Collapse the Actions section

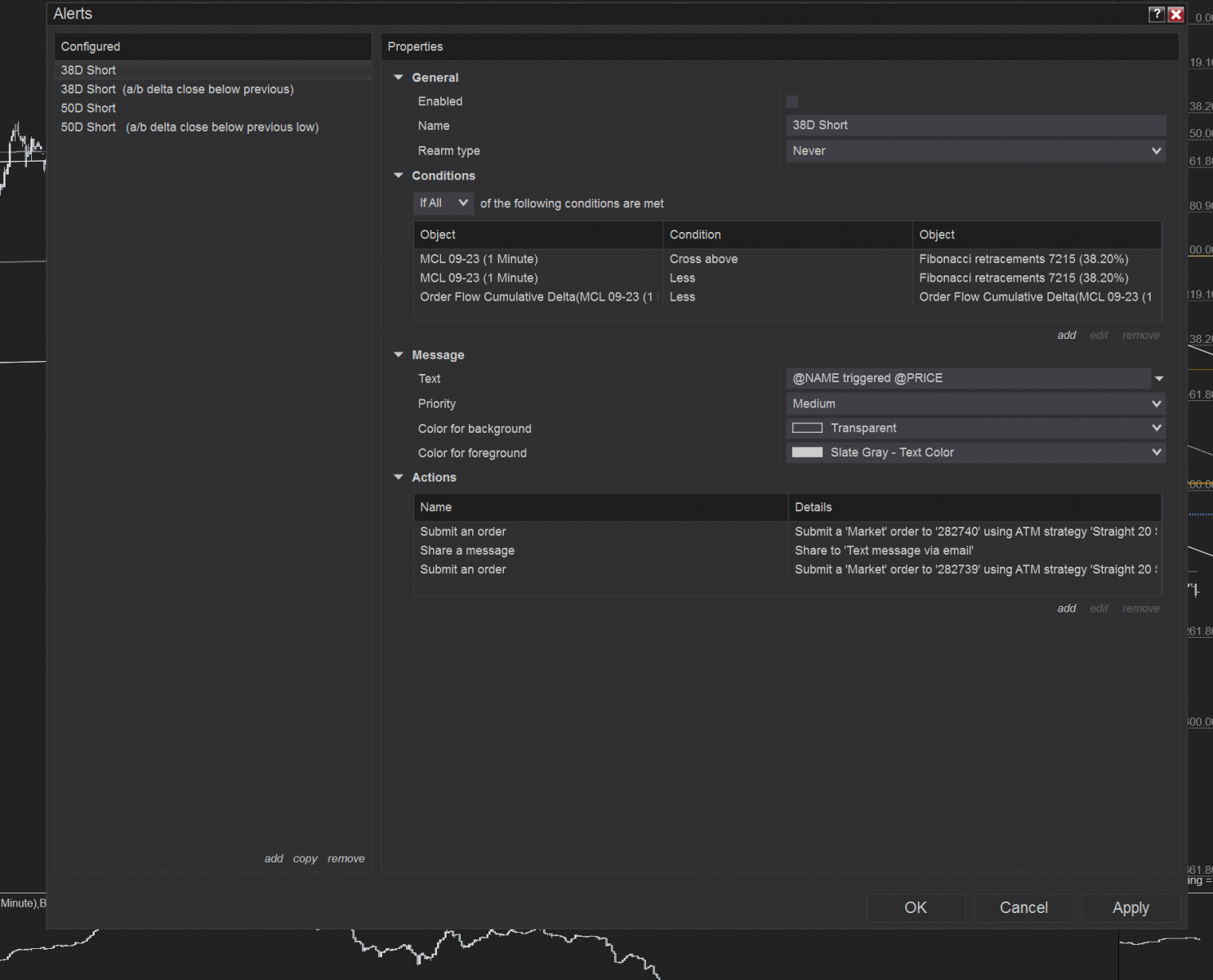click(399, 477)
